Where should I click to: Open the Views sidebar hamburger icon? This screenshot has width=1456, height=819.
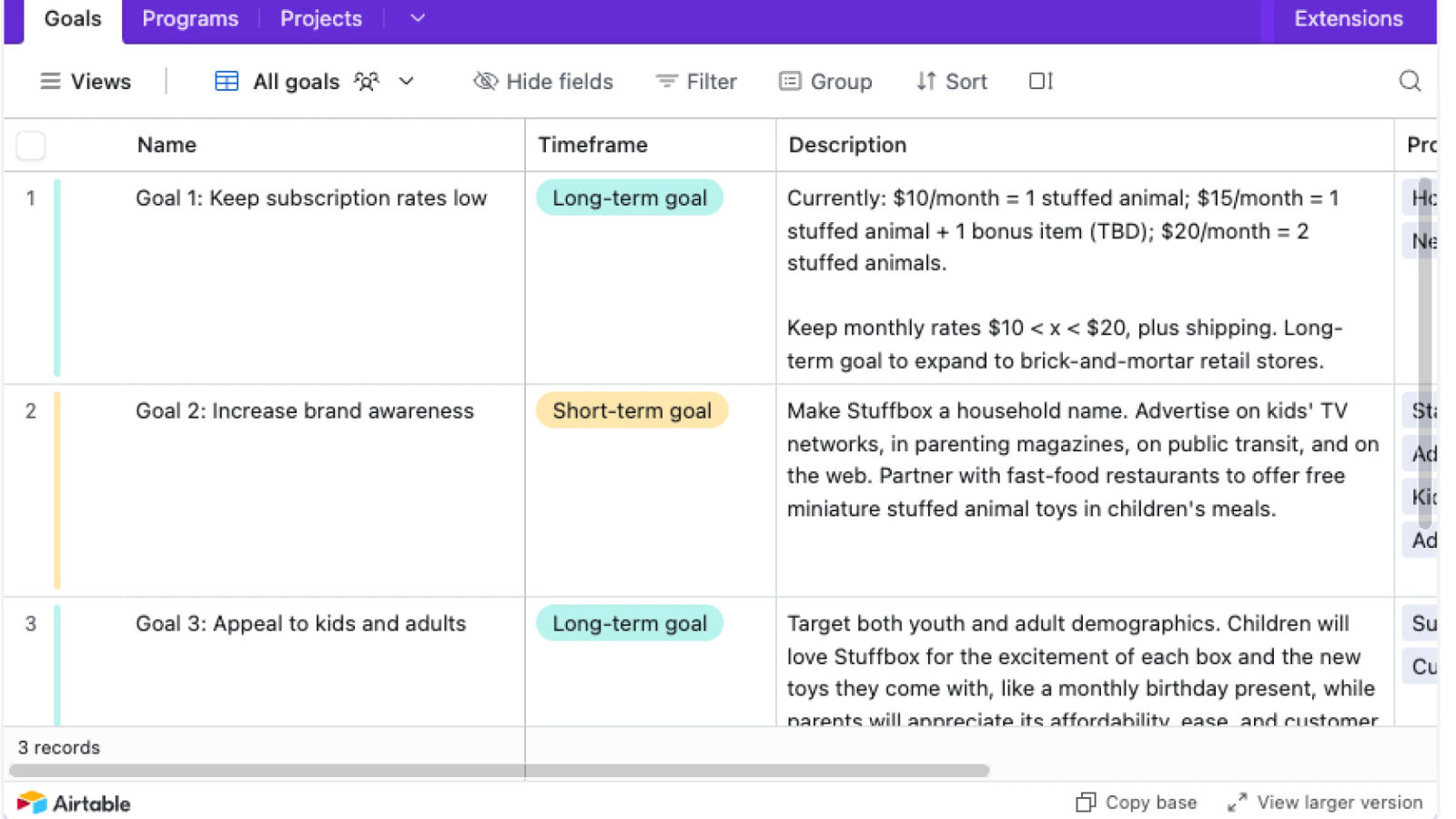50,82
